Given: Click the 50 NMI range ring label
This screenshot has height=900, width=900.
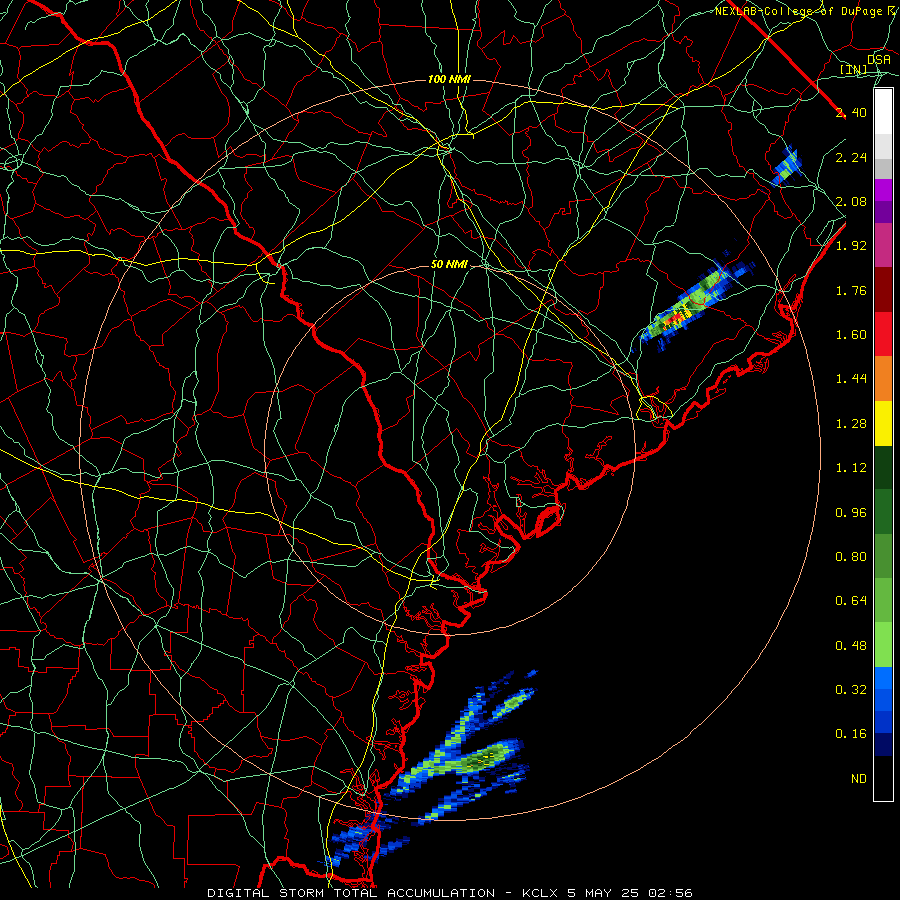Looking at the screenshot, I should [x=449, y=264].
